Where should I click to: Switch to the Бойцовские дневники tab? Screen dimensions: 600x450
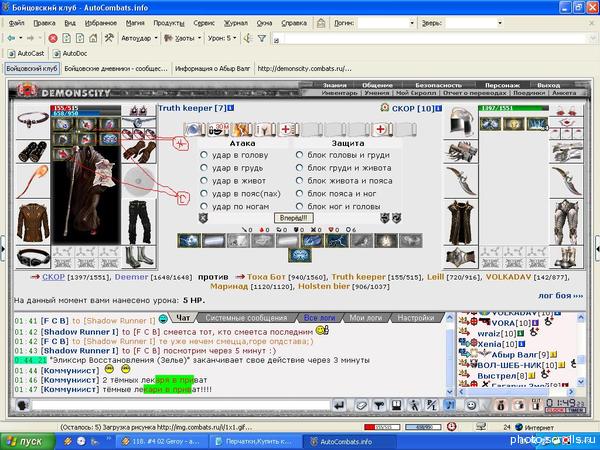[x=116, y=69]
